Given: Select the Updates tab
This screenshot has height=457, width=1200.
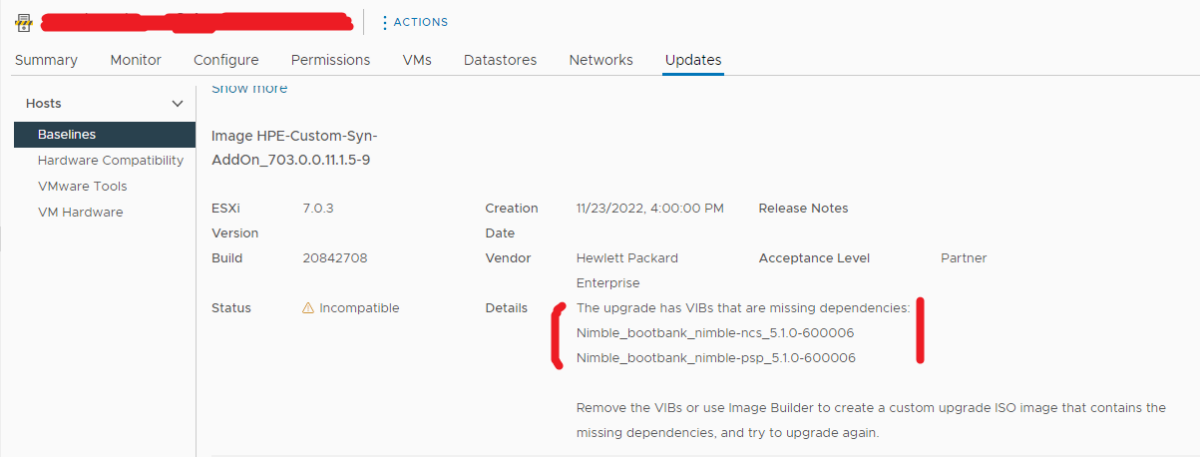Looking at the screenshot, I should 693,60.
